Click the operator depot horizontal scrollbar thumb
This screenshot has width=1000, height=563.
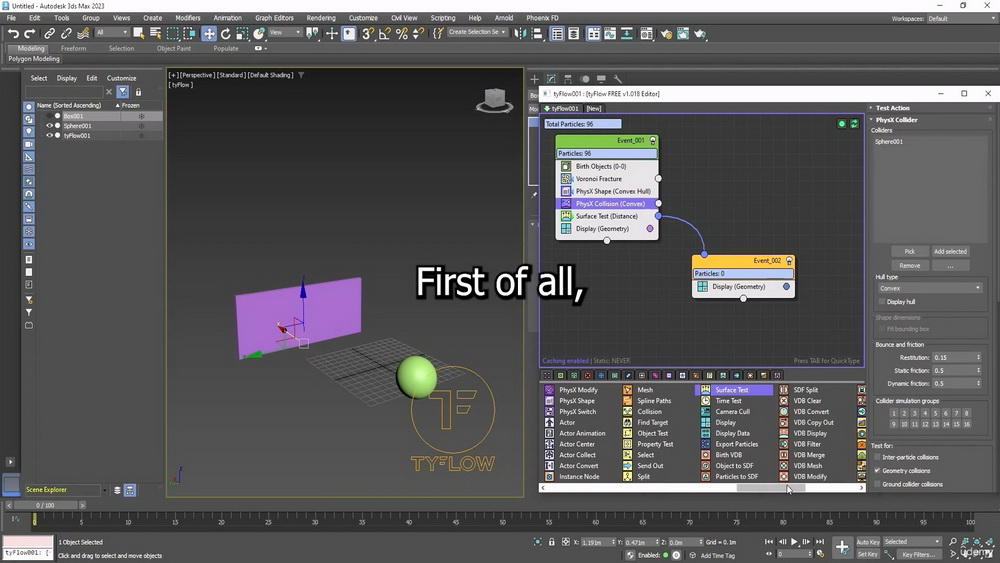pos(771,488)
